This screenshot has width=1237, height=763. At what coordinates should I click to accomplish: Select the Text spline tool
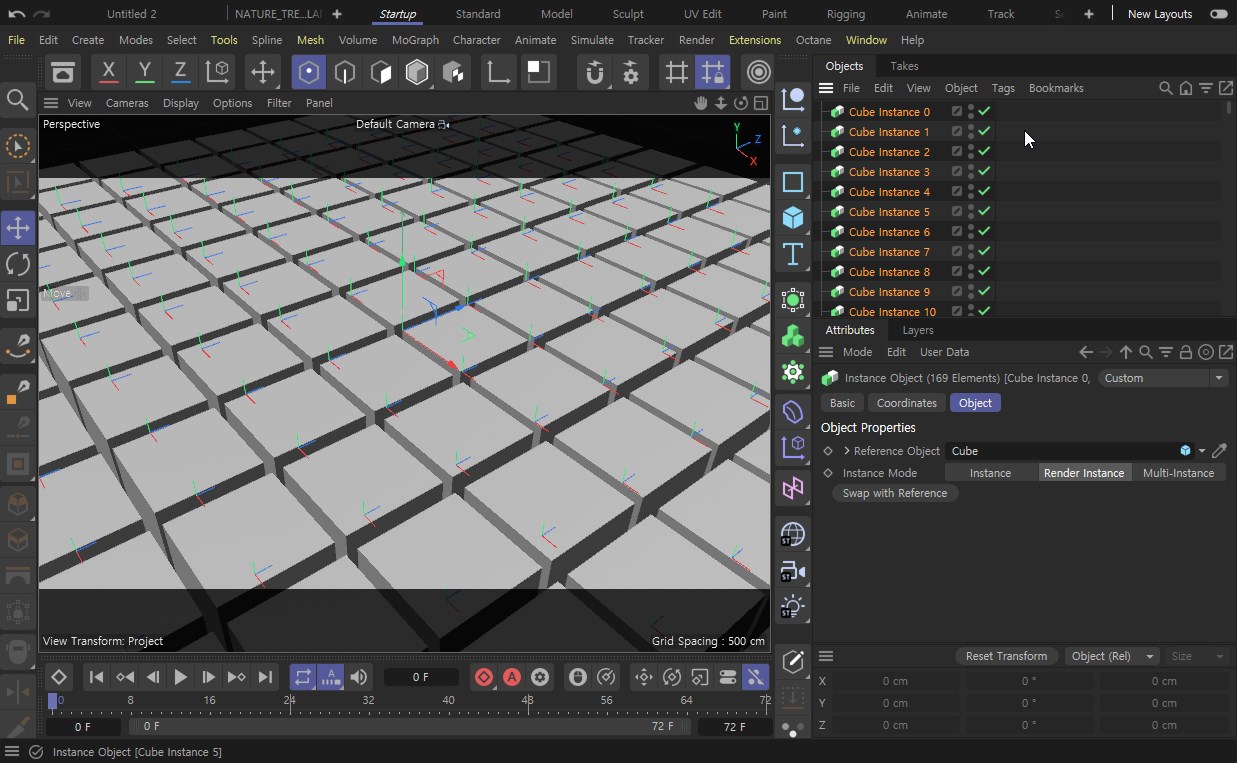point(793,256)
